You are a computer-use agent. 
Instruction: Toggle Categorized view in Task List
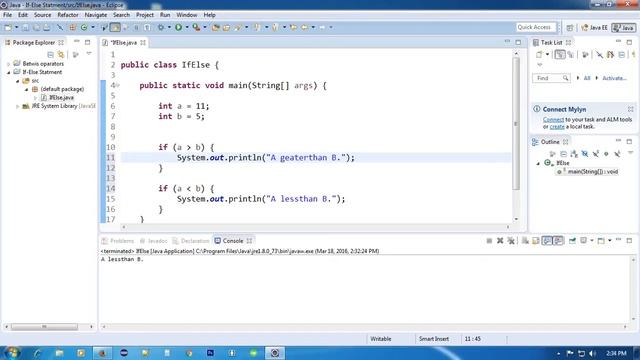[560, 54]
